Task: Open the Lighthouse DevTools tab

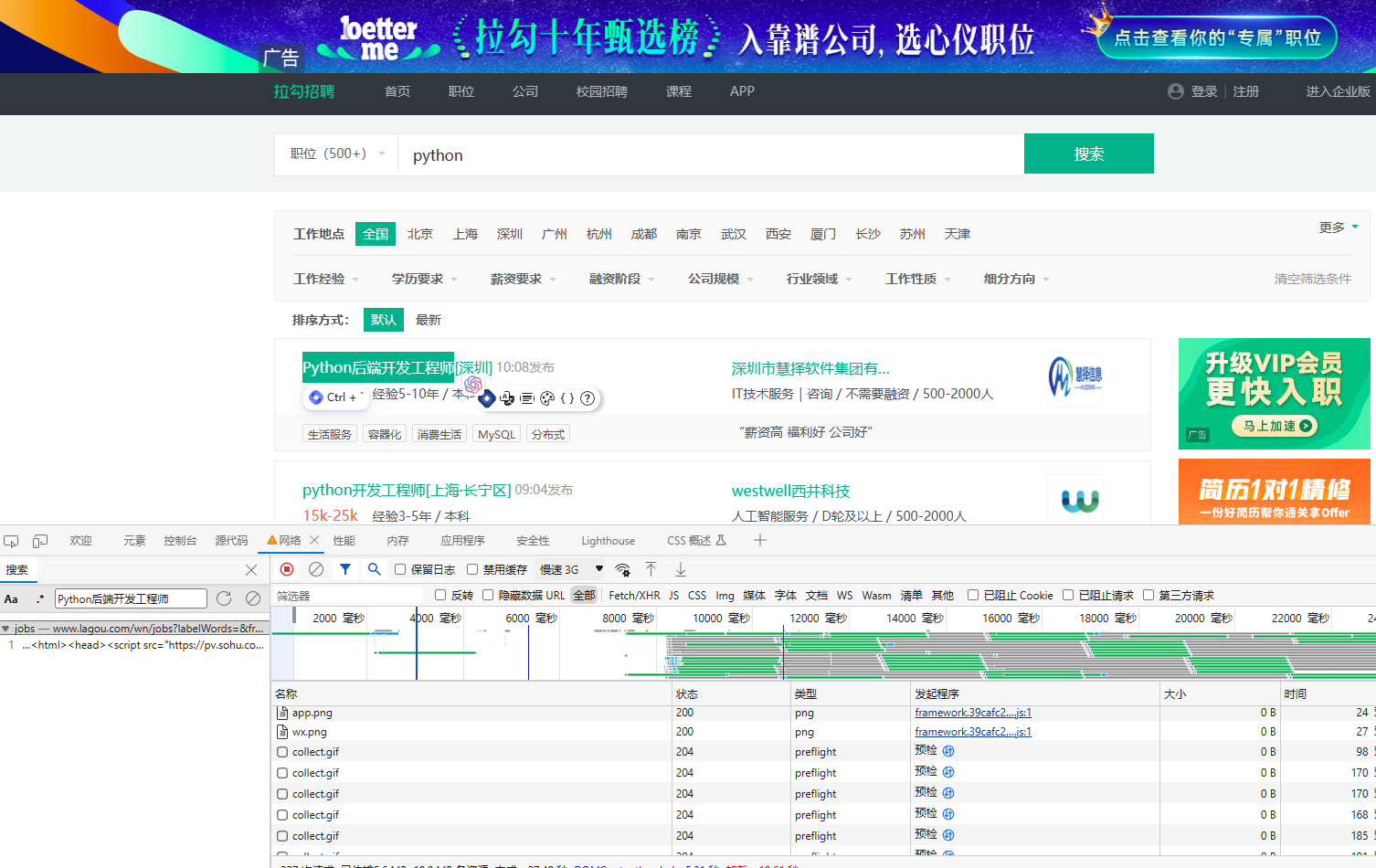Action: tap(608, 541)
